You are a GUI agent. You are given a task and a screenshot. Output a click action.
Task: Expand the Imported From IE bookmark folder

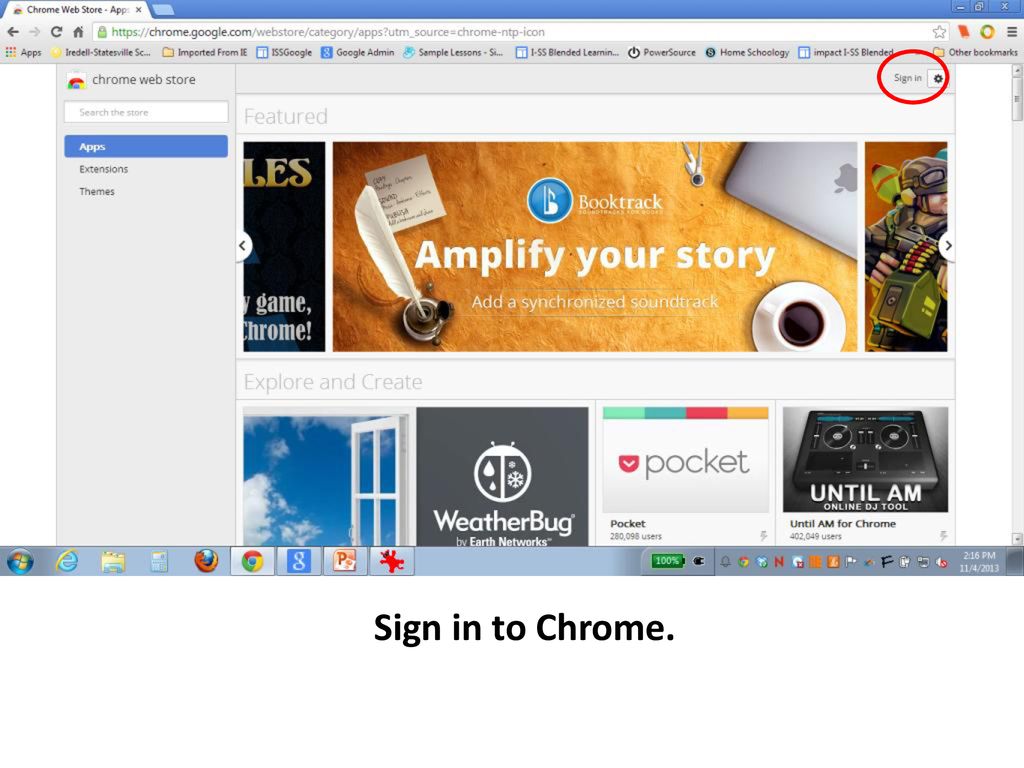coord(205,52)
